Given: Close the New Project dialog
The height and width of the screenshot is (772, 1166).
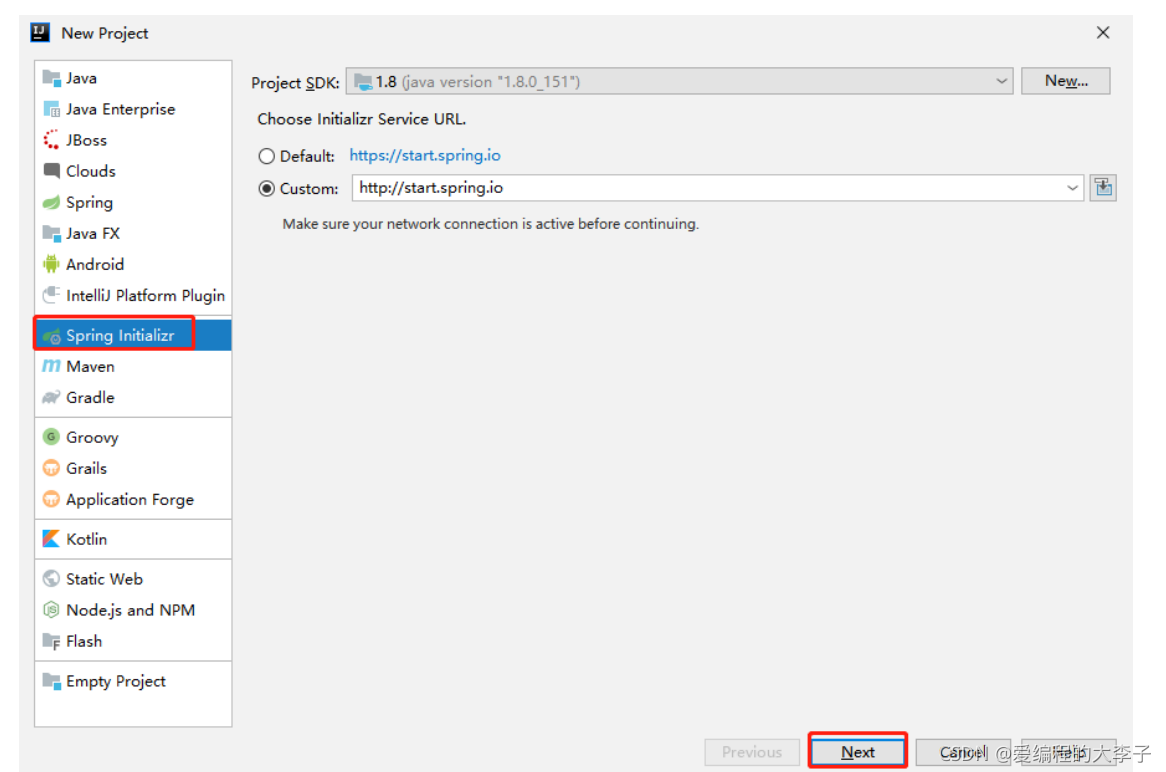Looking at the screenshot, I should pyautogui.click(x=1103, y=33).
